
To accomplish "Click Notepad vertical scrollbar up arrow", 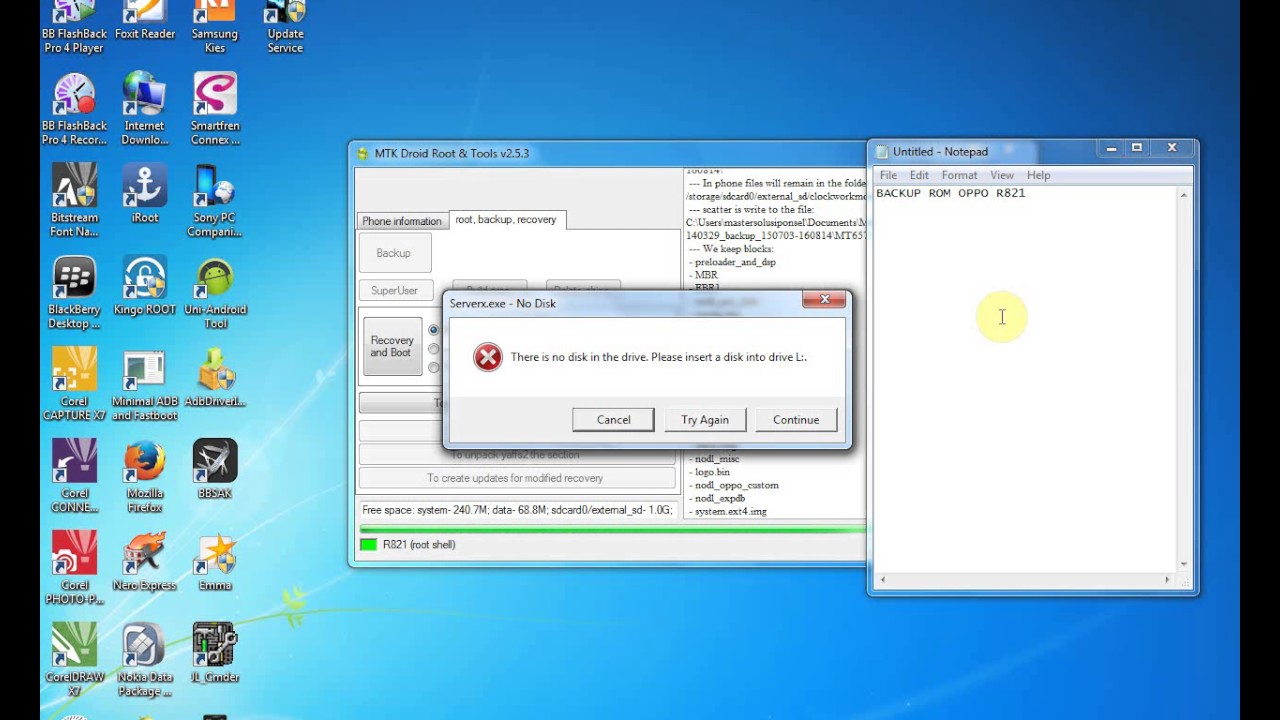I will click(x=1184, y=195).
